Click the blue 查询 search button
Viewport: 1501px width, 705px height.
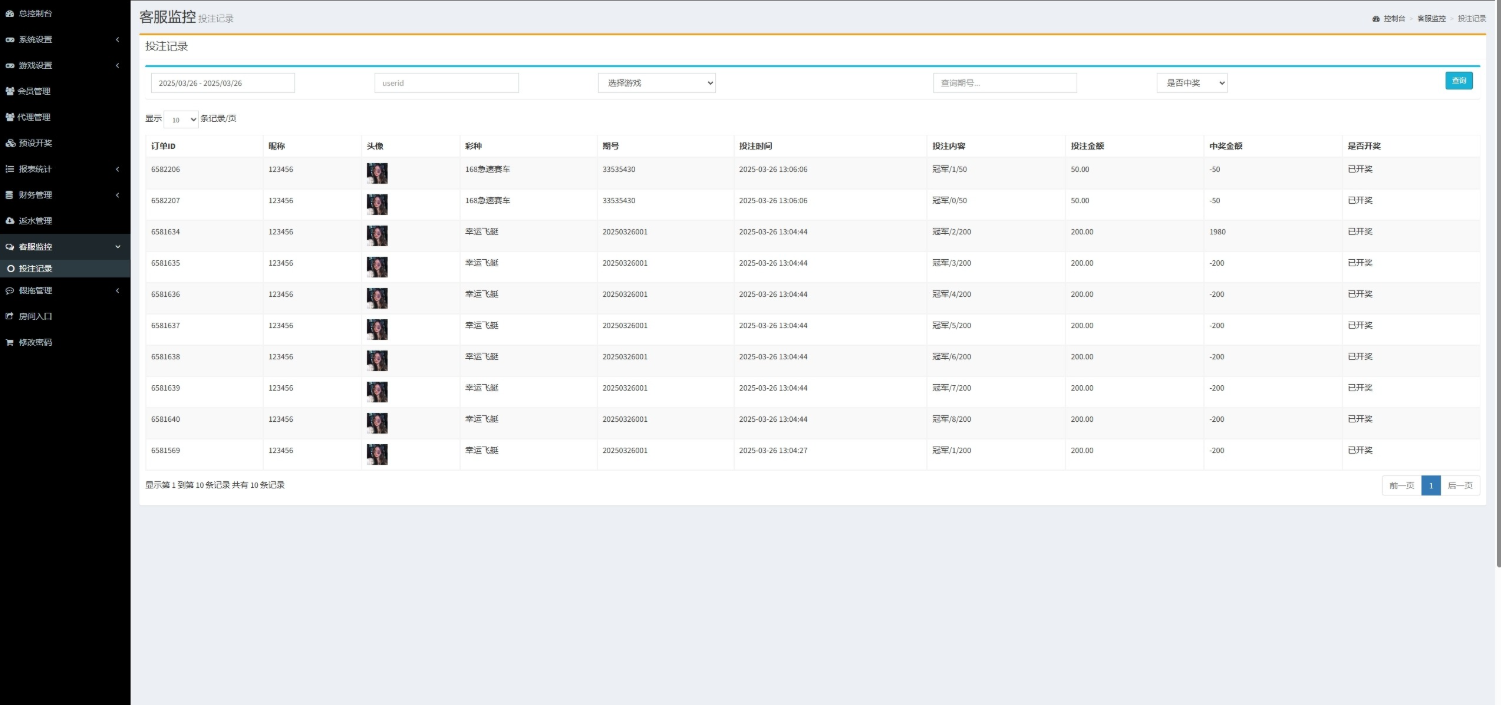(1458, 81)
